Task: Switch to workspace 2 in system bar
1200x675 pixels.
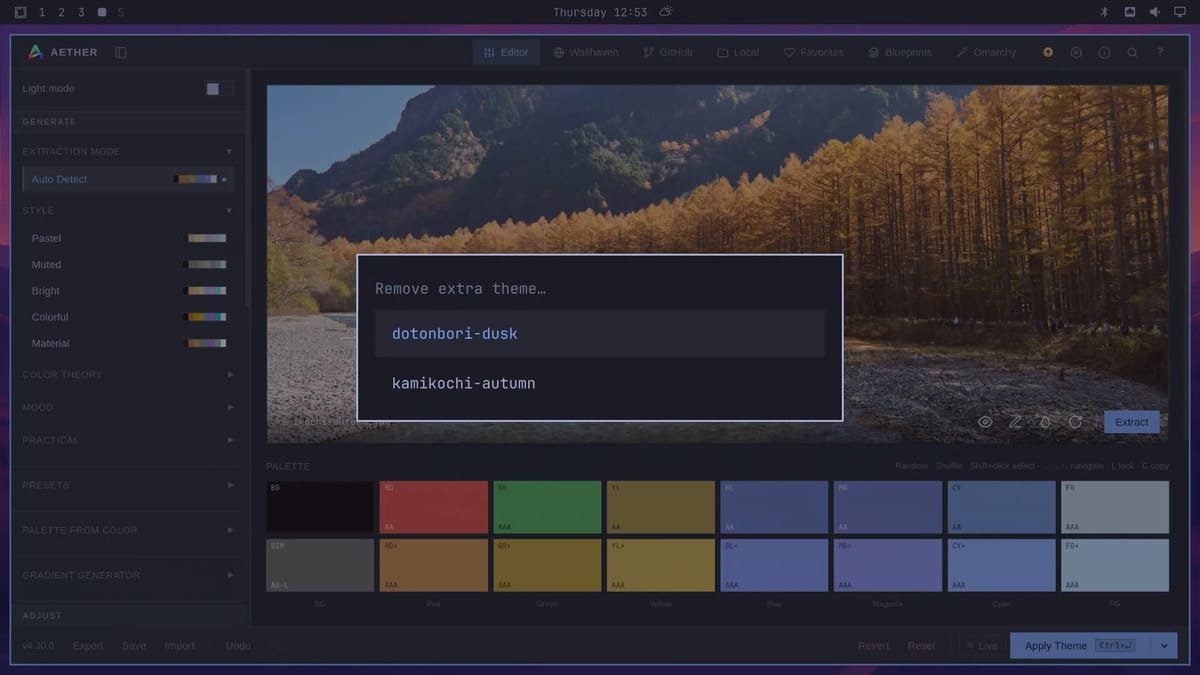Action: point(61,12)
